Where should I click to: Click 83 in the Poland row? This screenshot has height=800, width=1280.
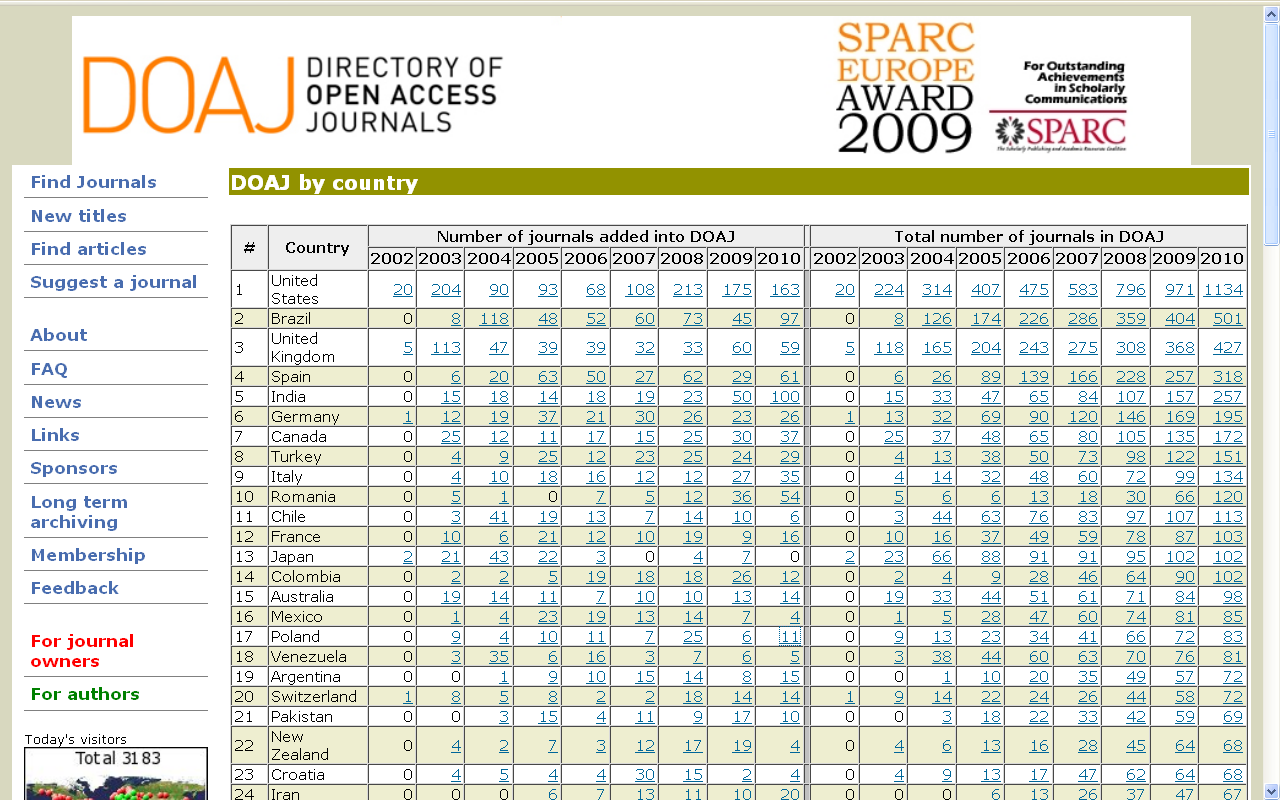coord(1233,637)
